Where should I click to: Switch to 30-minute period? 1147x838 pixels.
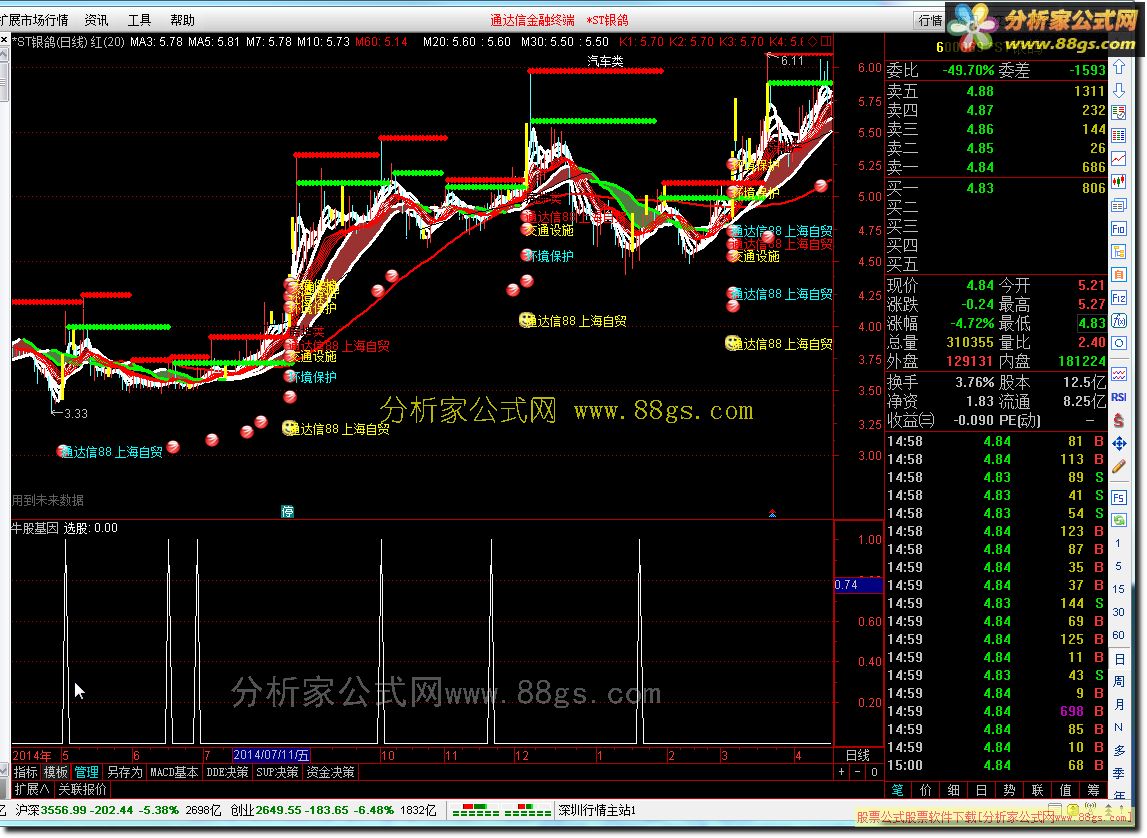pyautogui.click(x=1118, y=612)
